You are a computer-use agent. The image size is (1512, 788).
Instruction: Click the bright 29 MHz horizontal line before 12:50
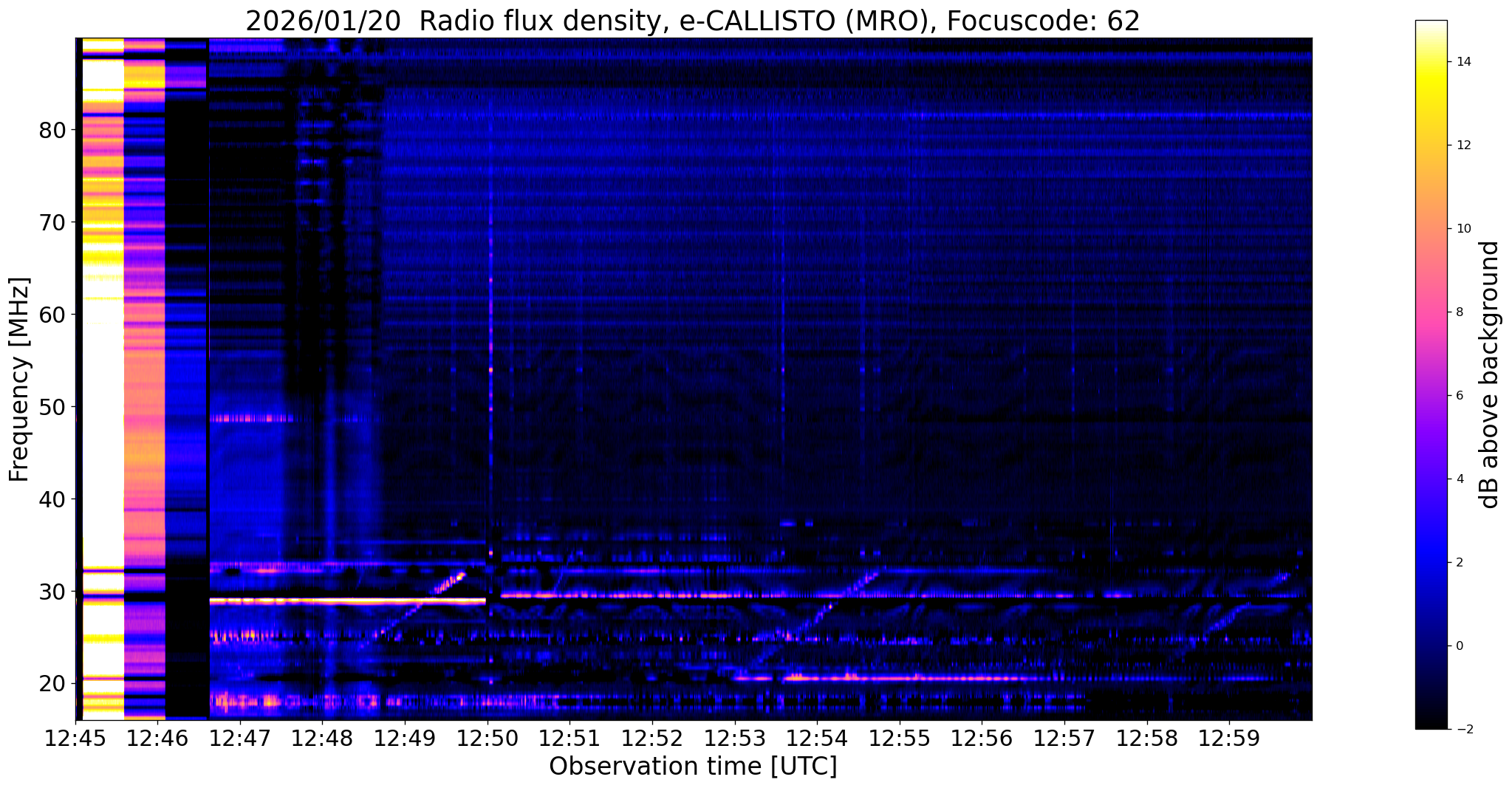tap(347, 602)
